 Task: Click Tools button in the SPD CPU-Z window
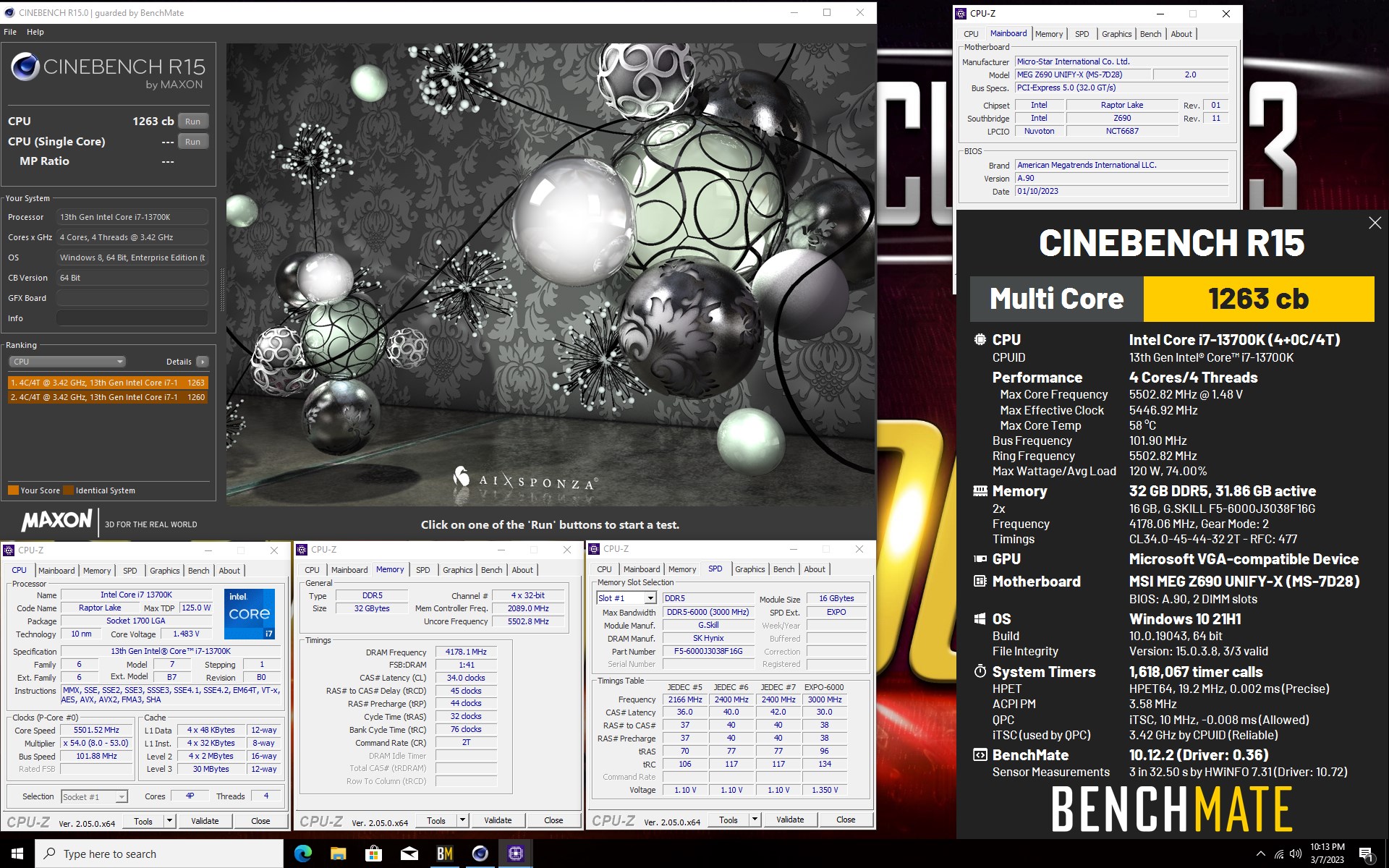point(729,820)
